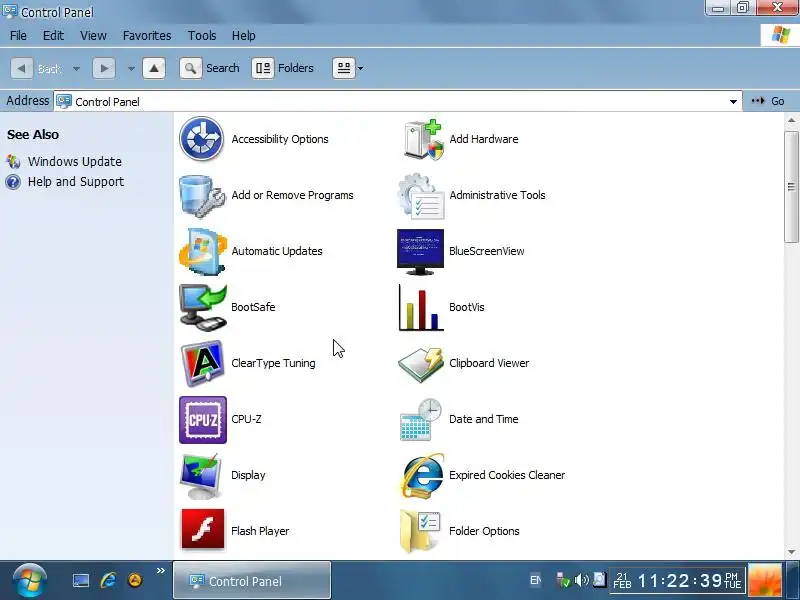Open Add or Remove Programs icon
This screenshot has width=800, height=600.
(202, 195)
